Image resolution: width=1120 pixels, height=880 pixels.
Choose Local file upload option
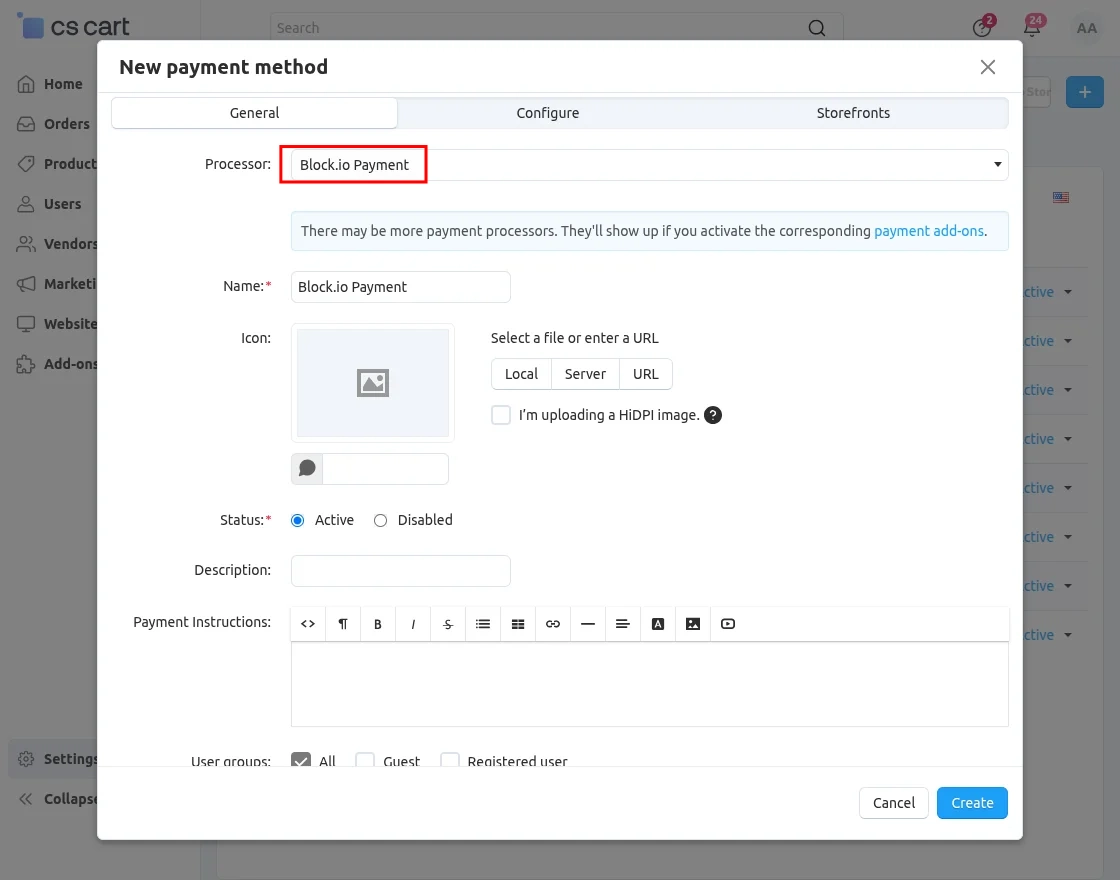pyautogui.click(x=521, y=374)
